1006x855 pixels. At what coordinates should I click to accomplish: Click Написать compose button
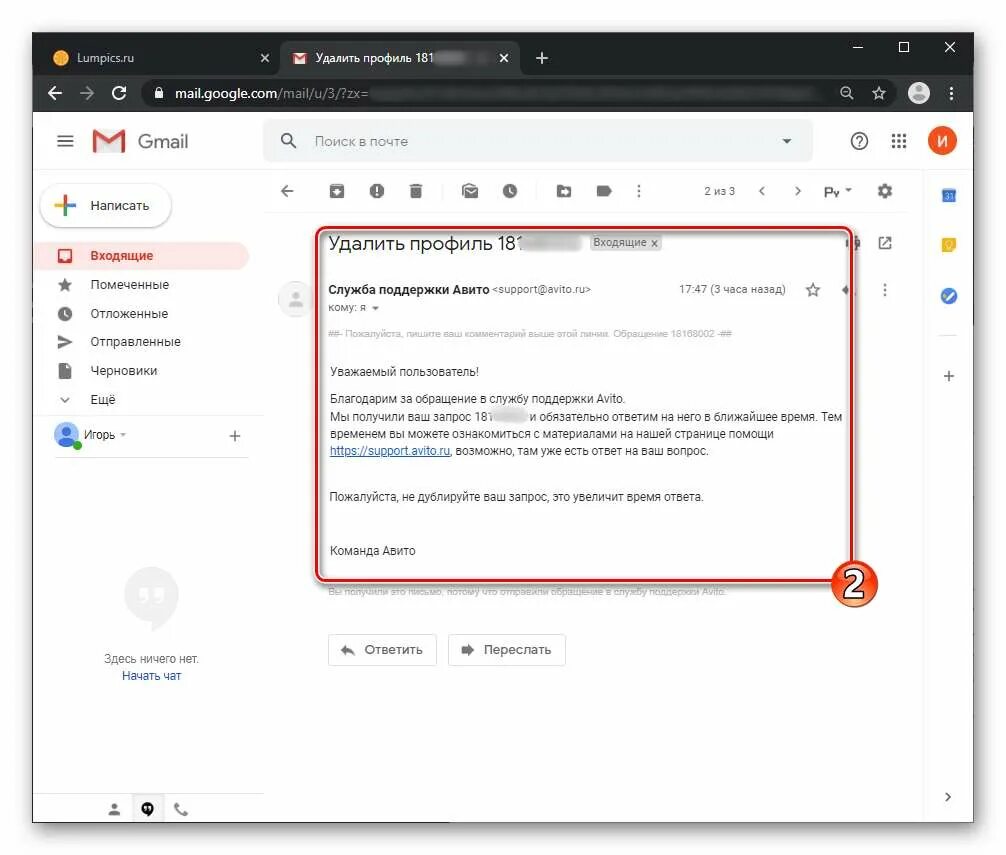click(x=106, y=206)
